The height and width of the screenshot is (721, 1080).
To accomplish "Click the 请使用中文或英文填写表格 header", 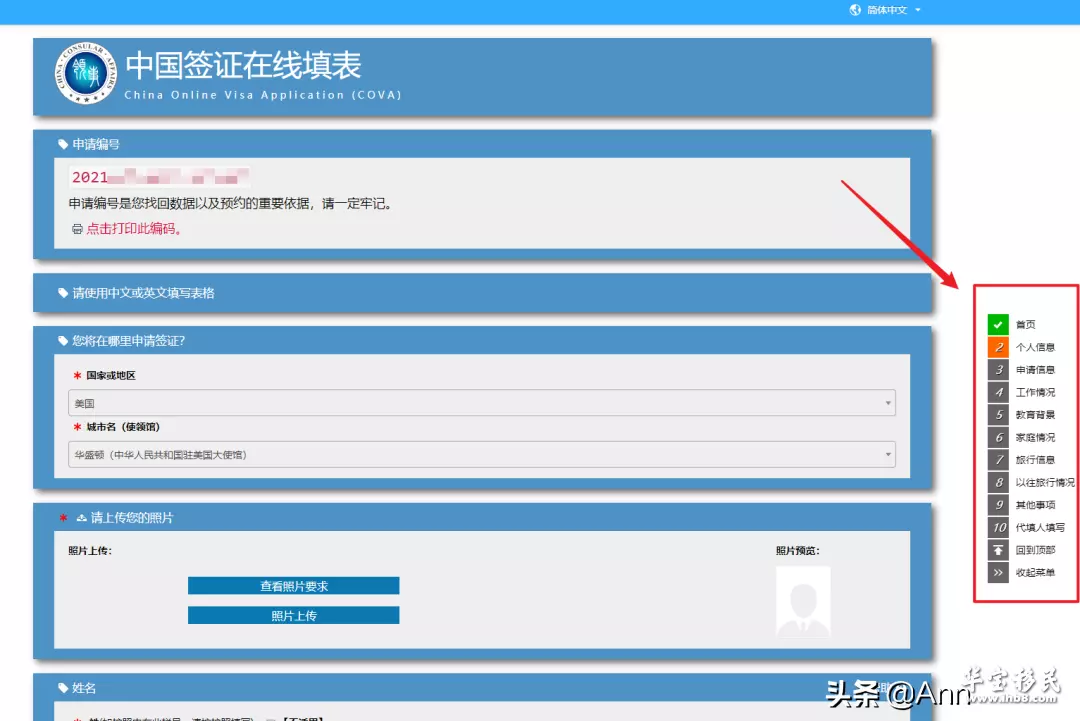I will (x=143, y=293).
